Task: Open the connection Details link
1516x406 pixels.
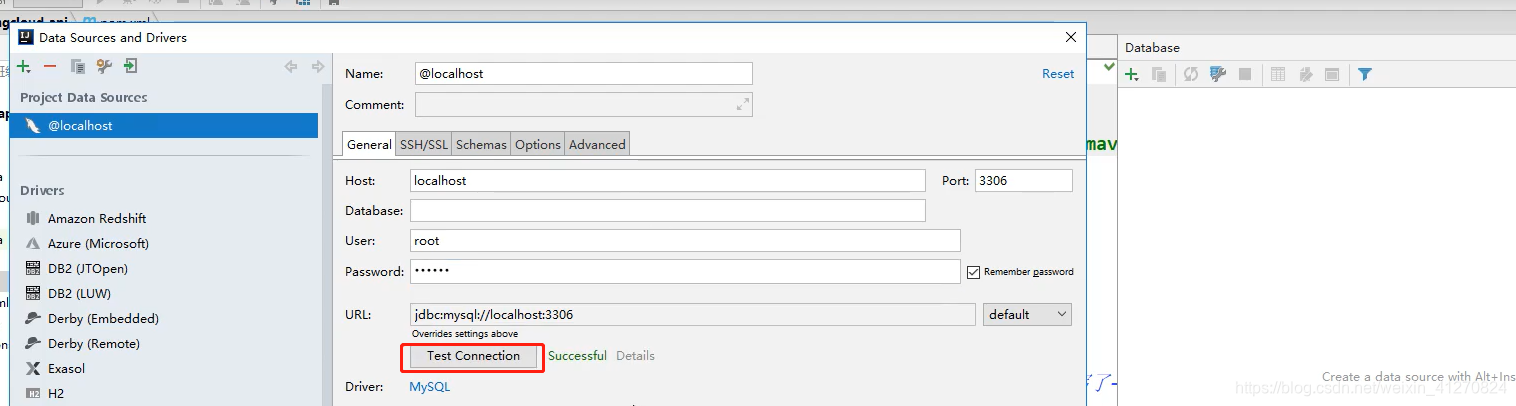Action: [x=635, y=356]
